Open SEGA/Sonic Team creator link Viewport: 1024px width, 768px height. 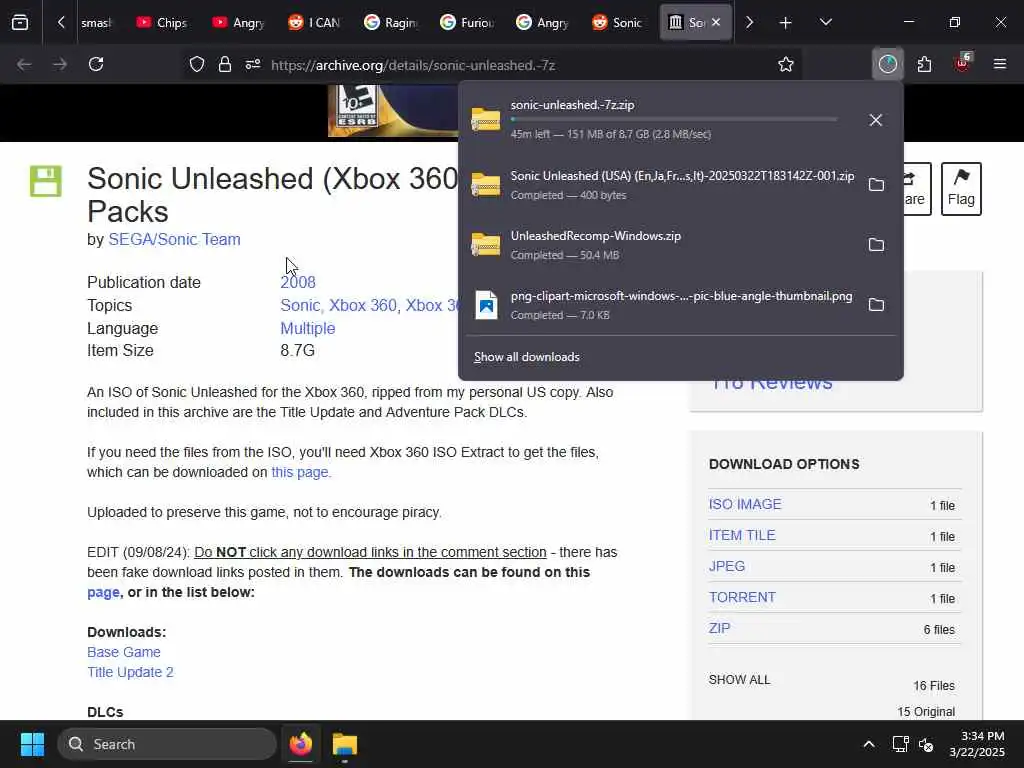(174, 240)
